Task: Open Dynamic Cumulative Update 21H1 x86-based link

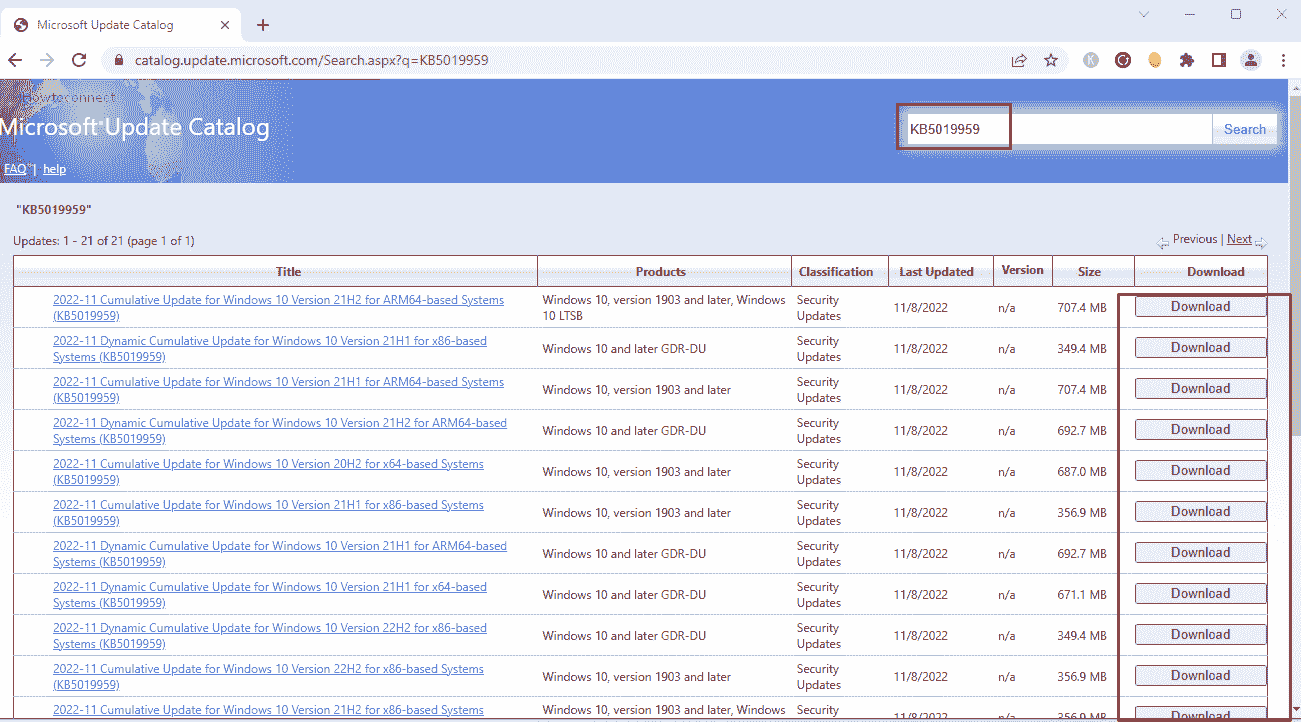Action: click(x=270, y=349)
